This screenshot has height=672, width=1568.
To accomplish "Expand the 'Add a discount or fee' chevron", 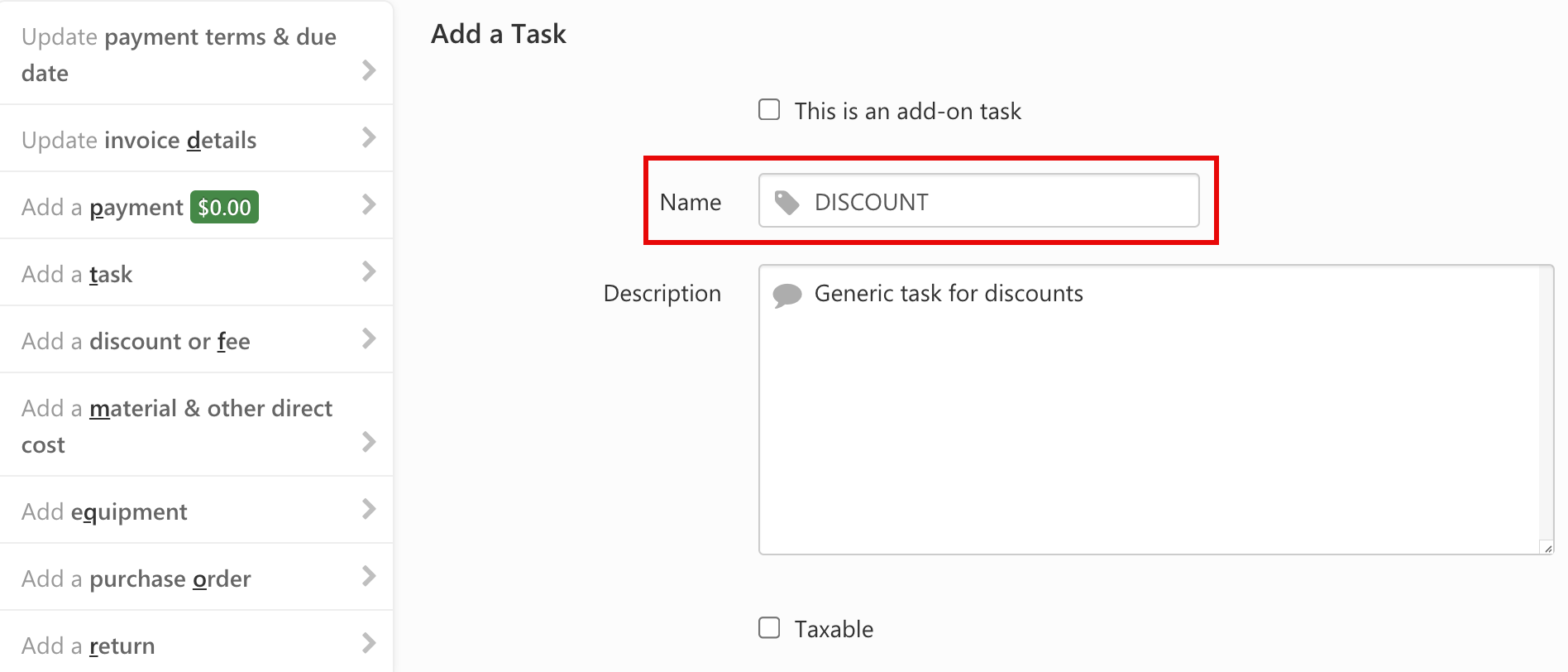I will (x=369, y=339).
